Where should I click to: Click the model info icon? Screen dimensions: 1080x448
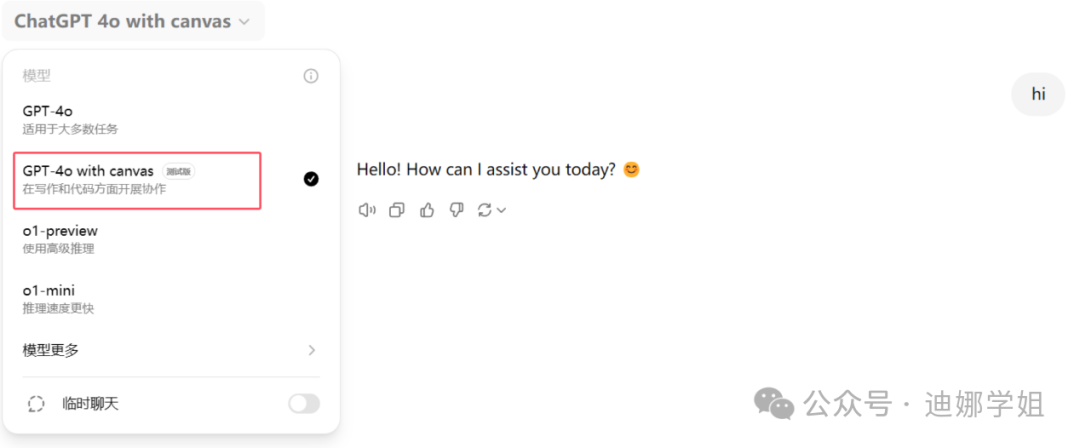point(311,76)
